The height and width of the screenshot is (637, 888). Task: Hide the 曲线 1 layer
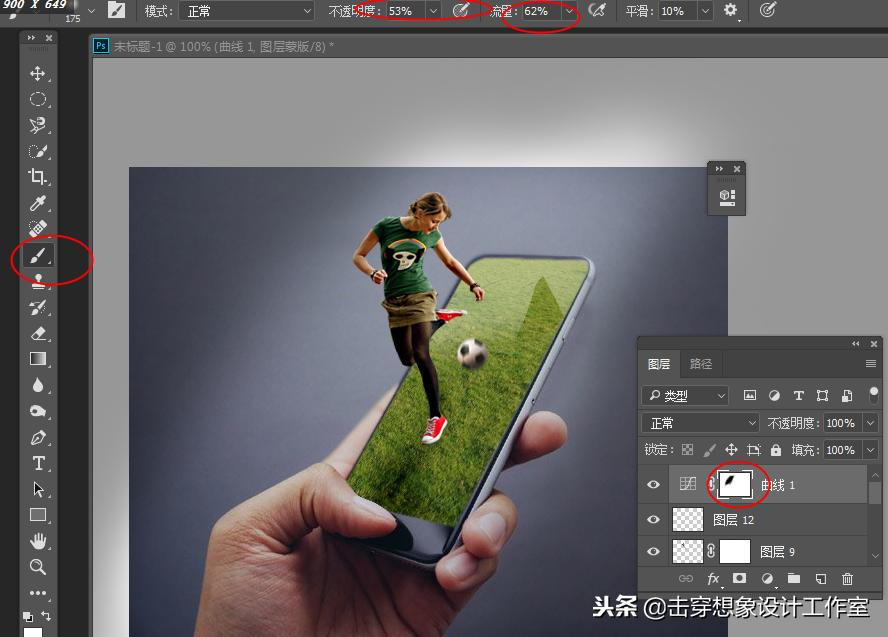(x=653, y=484)
